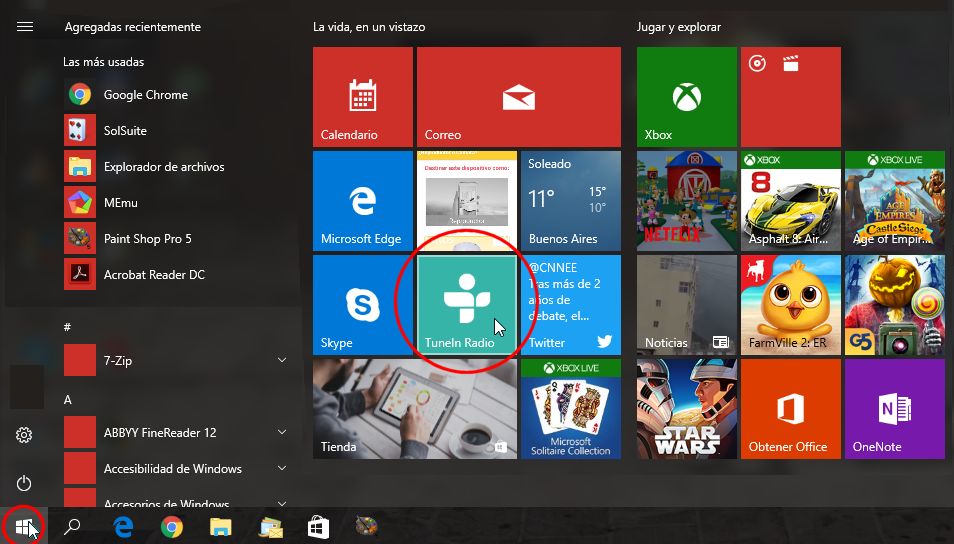Open the phone companion tile above TuneIn
This screenshot has width=954, height=544.
click(x=467, y=201)
